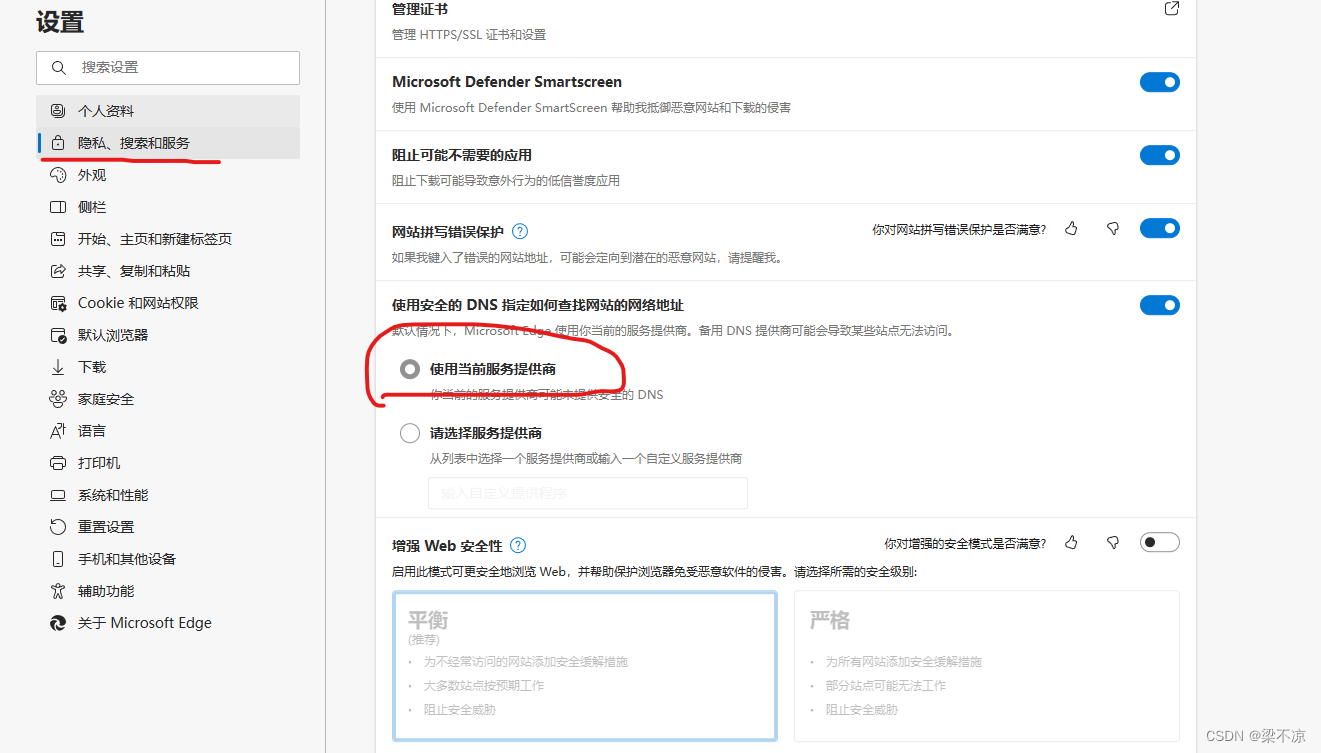Toggle off Microsoft Defender Smartscreen

point(1159,82)
